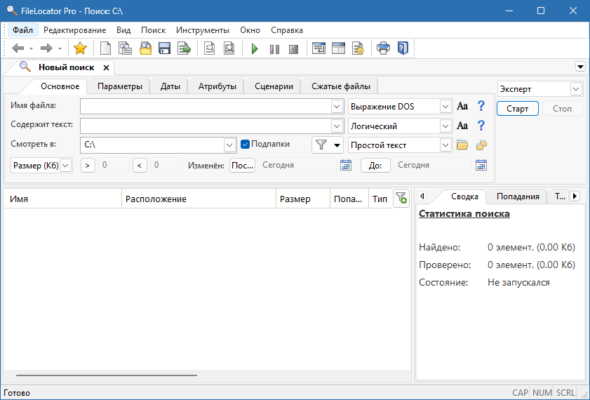Viewport: 590px width, 400px height.
Task: Click the second document preview toolbar icon
Action: point(229,48)
